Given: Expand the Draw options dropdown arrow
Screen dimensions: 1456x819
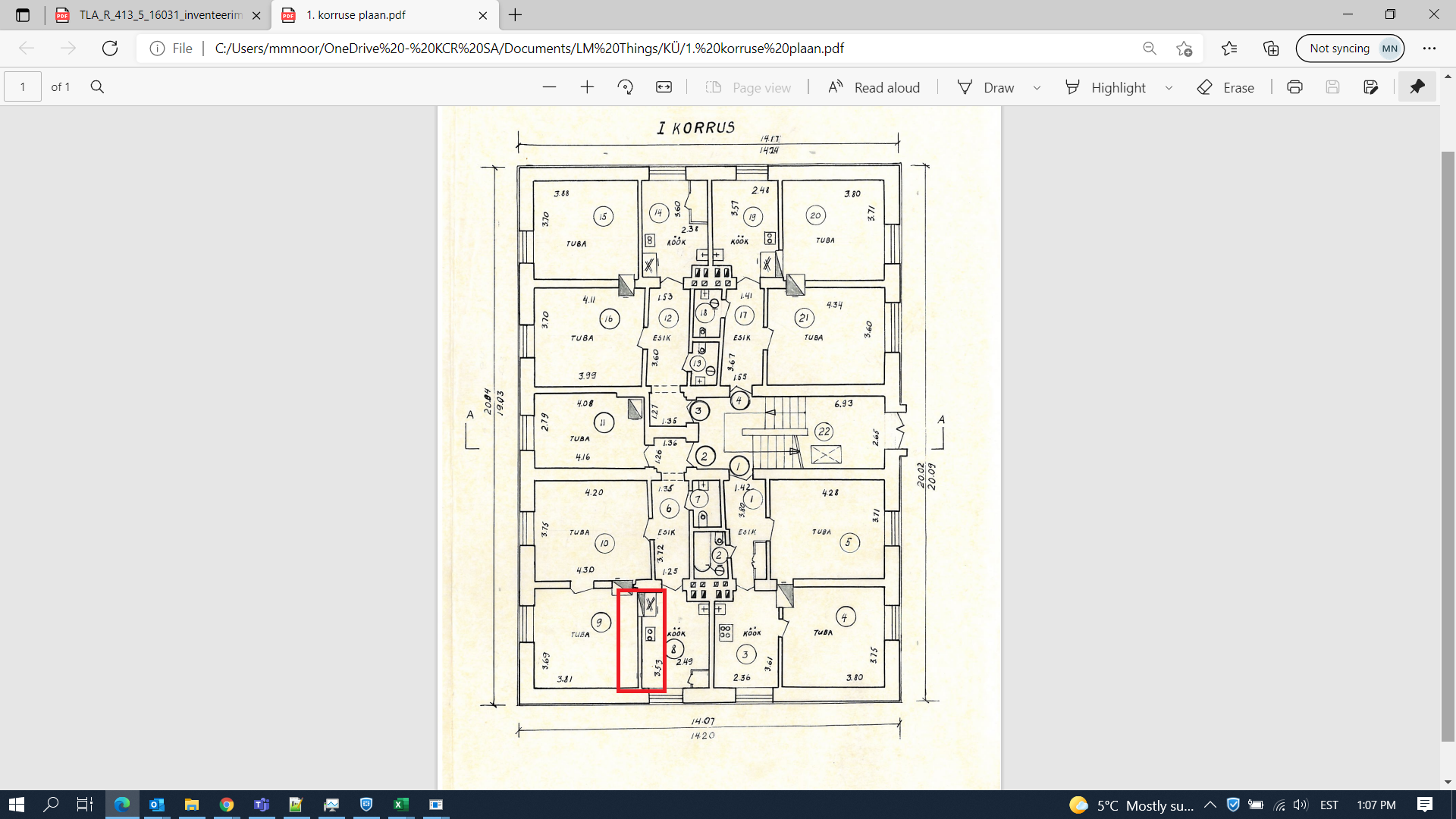Looking at the screenshot, I should click(x=1037, y=88).
